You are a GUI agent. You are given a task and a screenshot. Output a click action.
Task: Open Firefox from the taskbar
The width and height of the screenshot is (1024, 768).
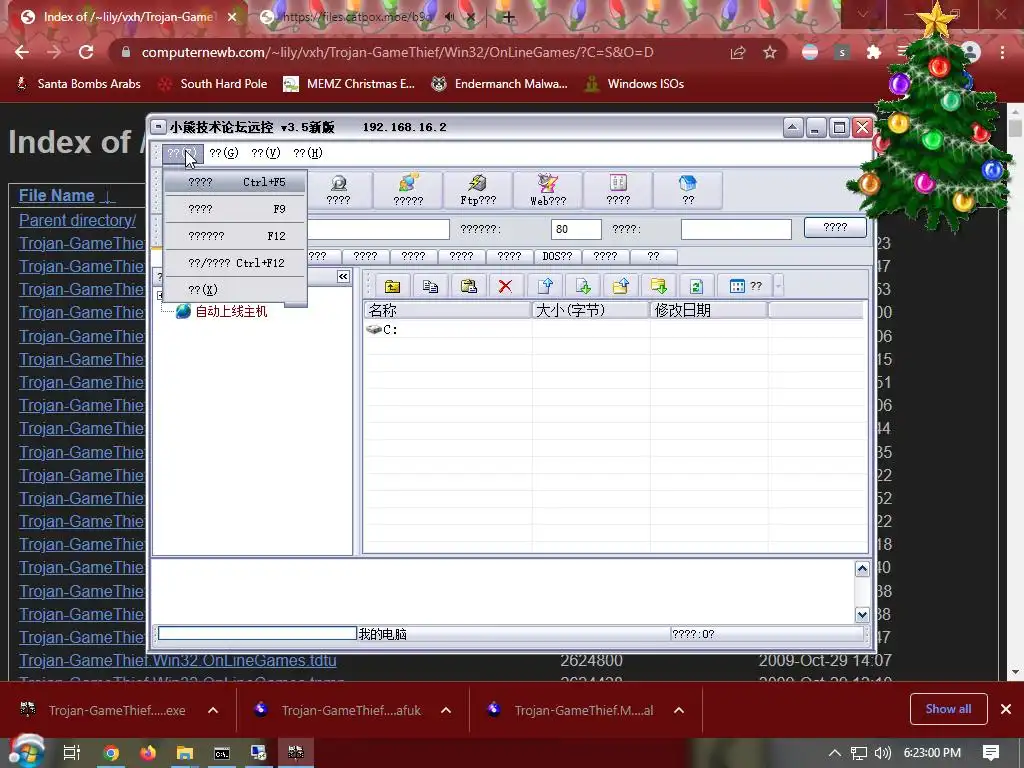click(x=148, y=753)
